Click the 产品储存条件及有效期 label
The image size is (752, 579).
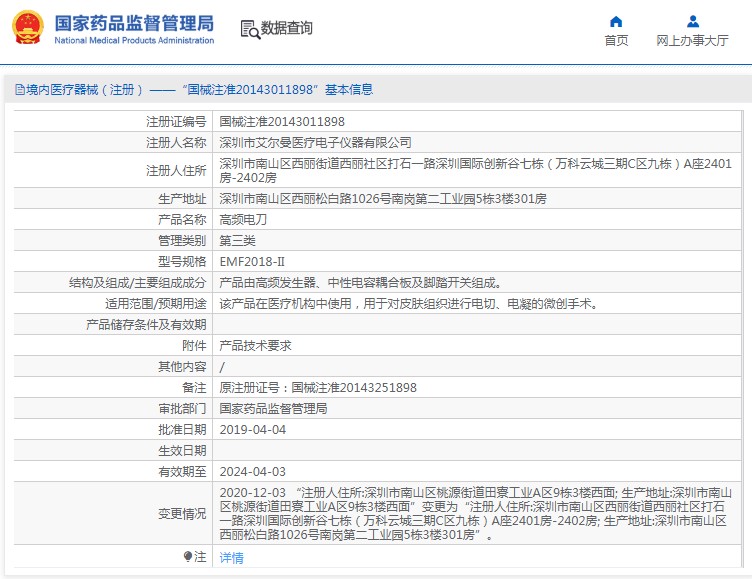click(146, 325)
